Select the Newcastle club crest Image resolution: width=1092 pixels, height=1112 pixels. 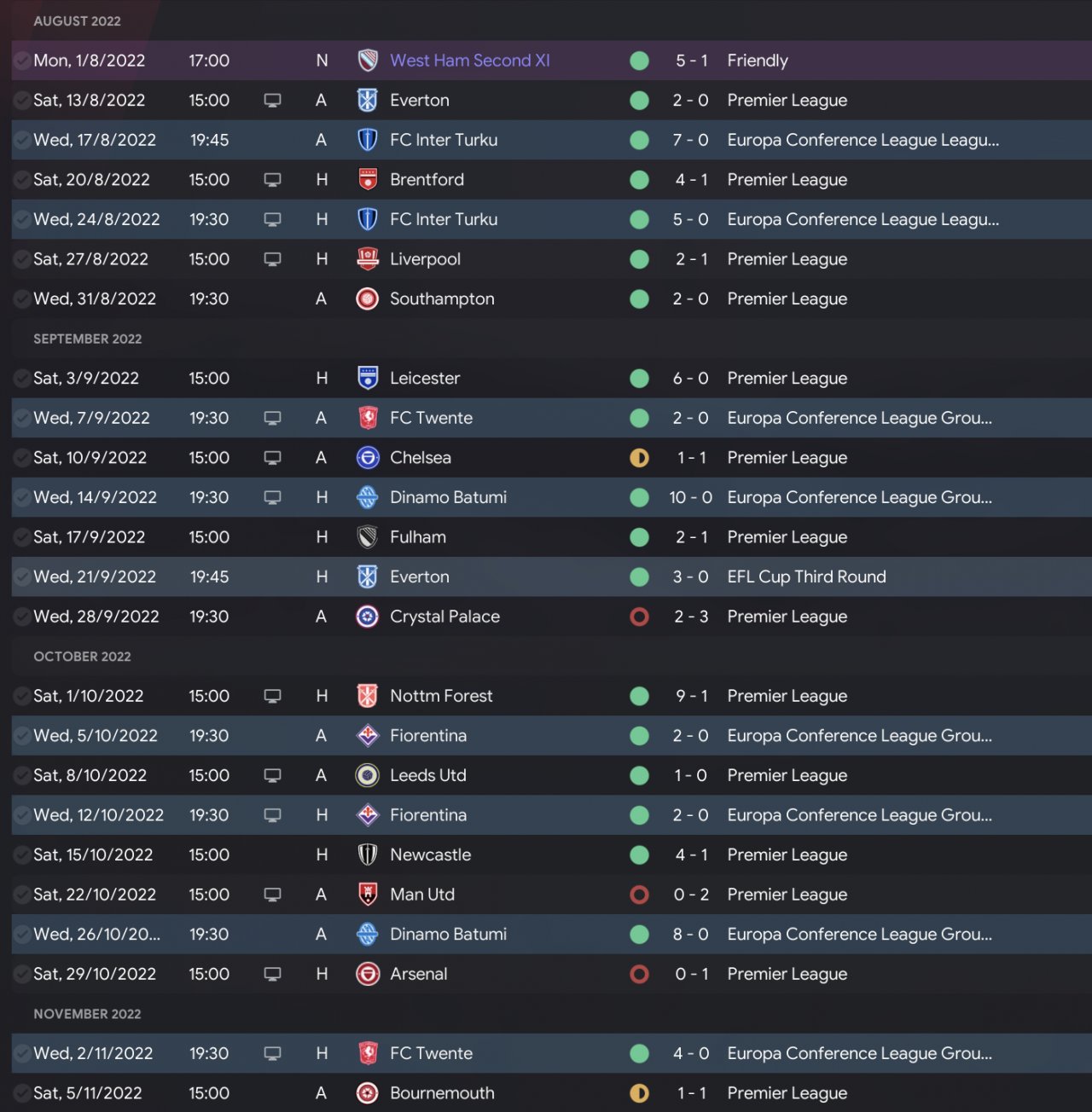pyautogui.click(x=368, y=854)
